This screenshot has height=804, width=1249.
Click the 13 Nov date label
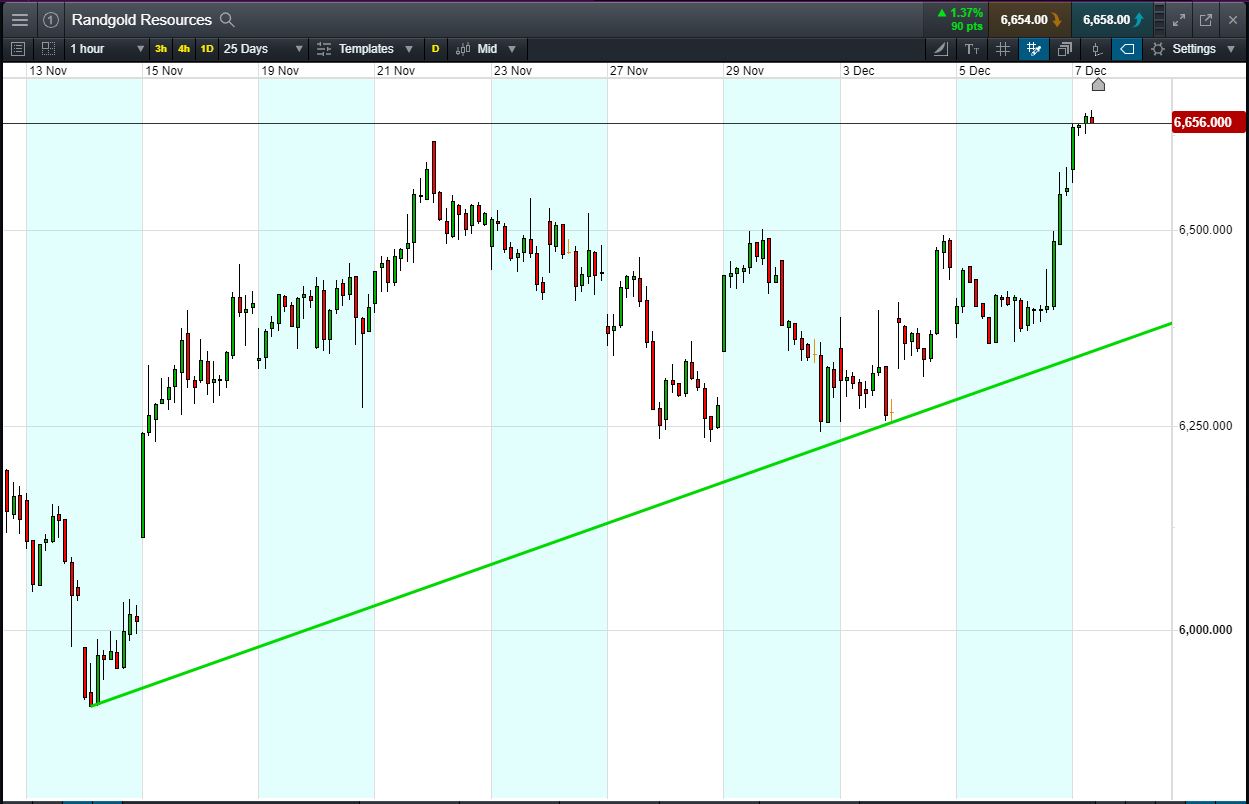pyautogui.click(x=48, y=70)
